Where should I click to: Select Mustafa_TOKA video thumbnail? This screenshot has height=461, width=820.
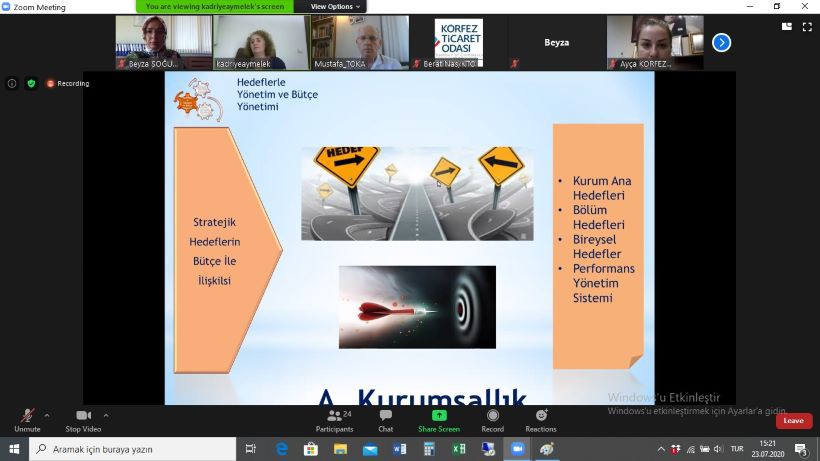(x=360, y=42)
